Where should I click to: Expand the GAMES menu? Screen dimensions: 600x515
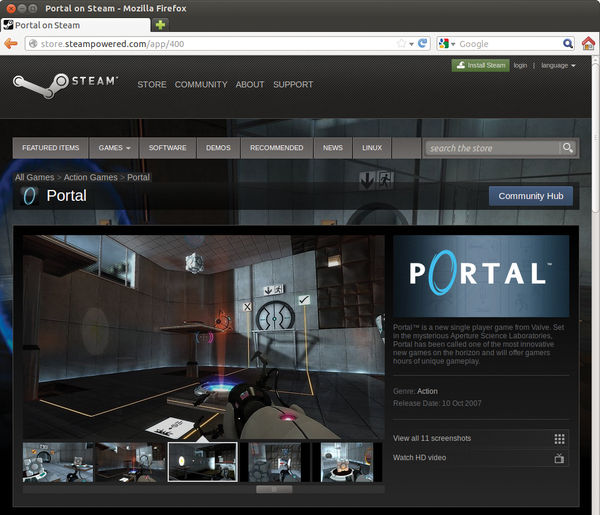tap(114, 148)
